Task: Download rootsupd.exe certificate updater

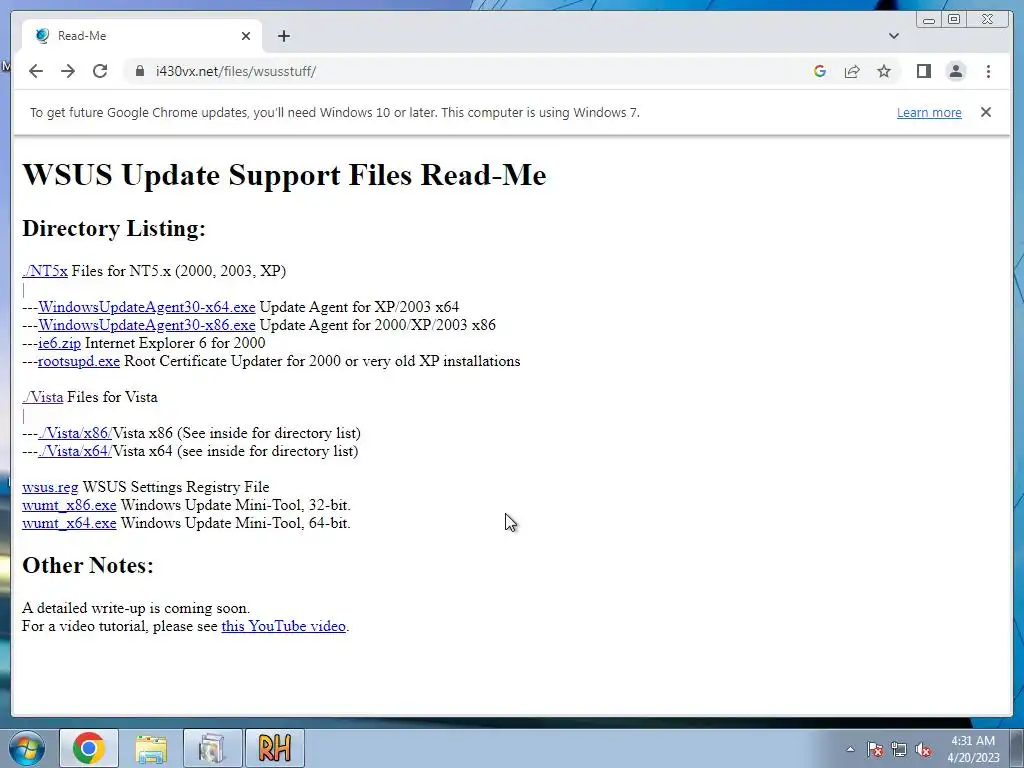Action: coord(79,361)
